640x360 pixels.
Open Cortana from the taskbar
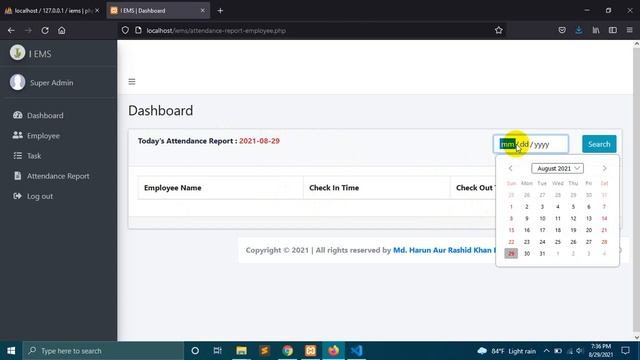195,351
